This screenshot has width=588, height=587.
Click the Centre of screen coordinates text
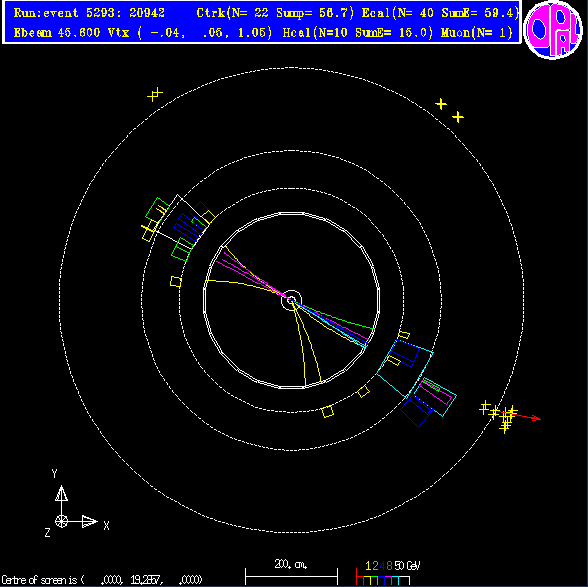pyautogui.click(x=102, y=580)
